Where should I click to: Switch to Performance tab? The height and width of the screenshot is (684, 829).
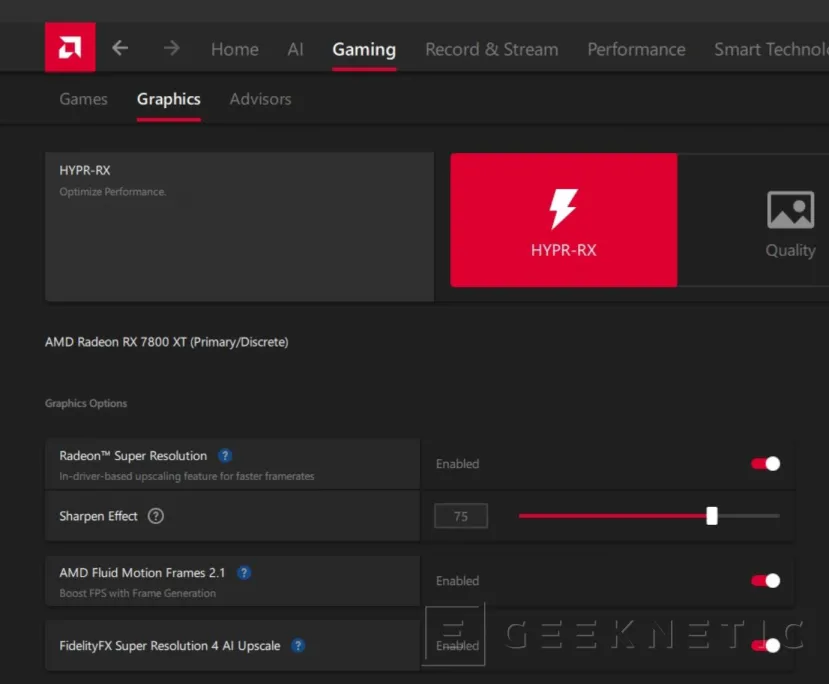(637, 49)
